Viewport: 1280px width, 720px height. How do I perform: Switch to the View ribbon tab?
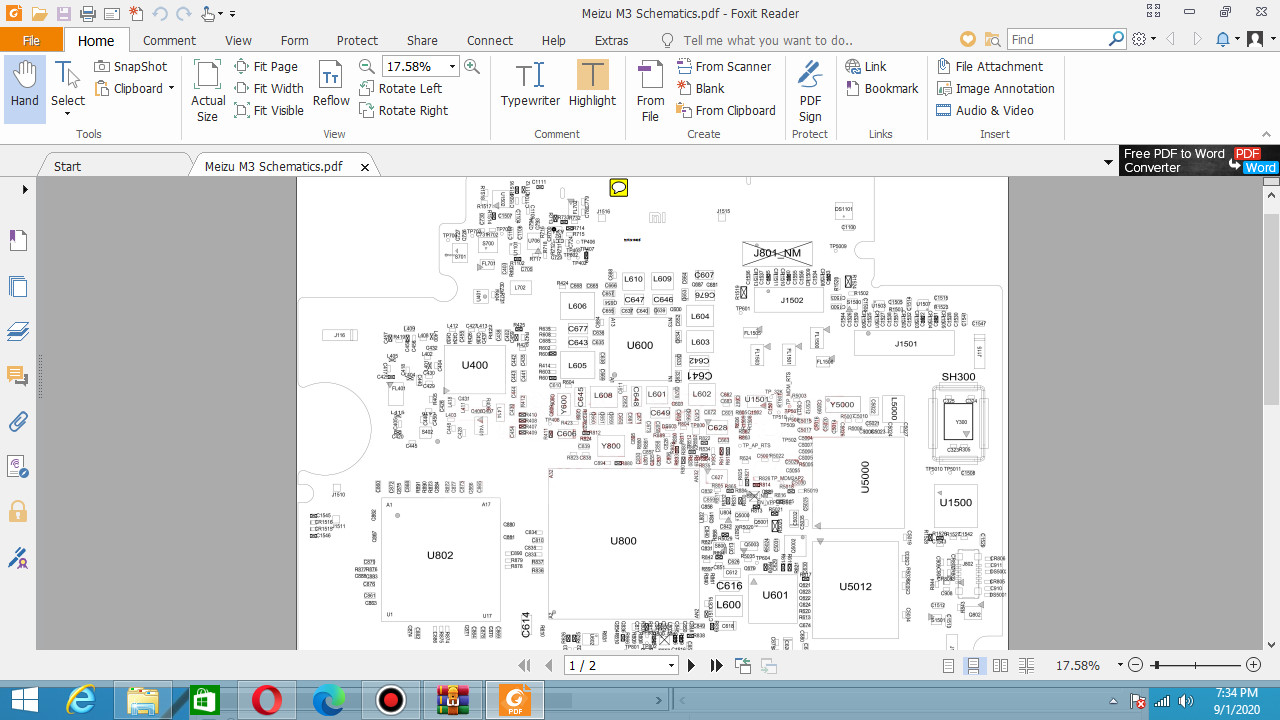[238, 40]
